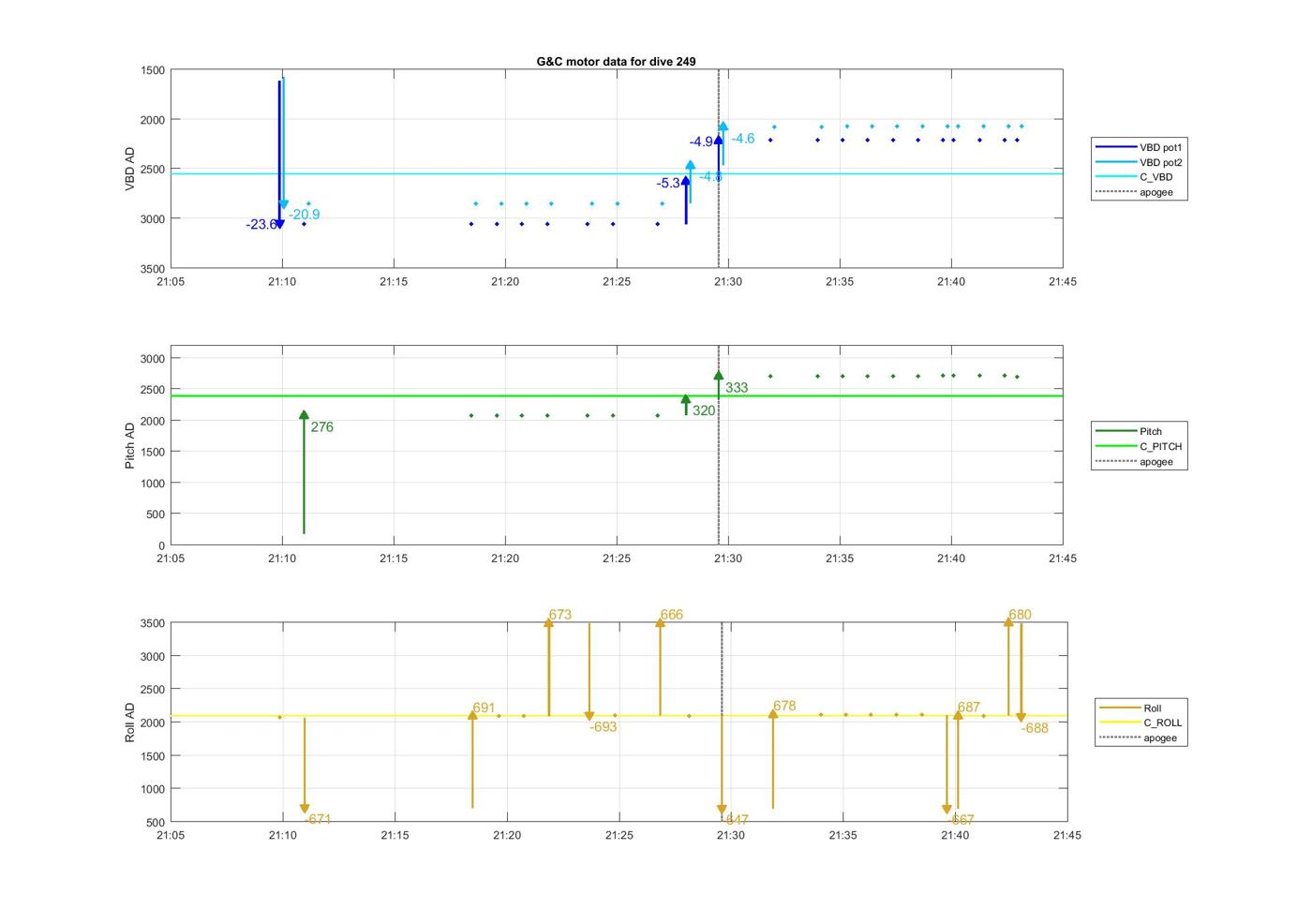Click the -5.3 VBD annotation

coord(668,183)
